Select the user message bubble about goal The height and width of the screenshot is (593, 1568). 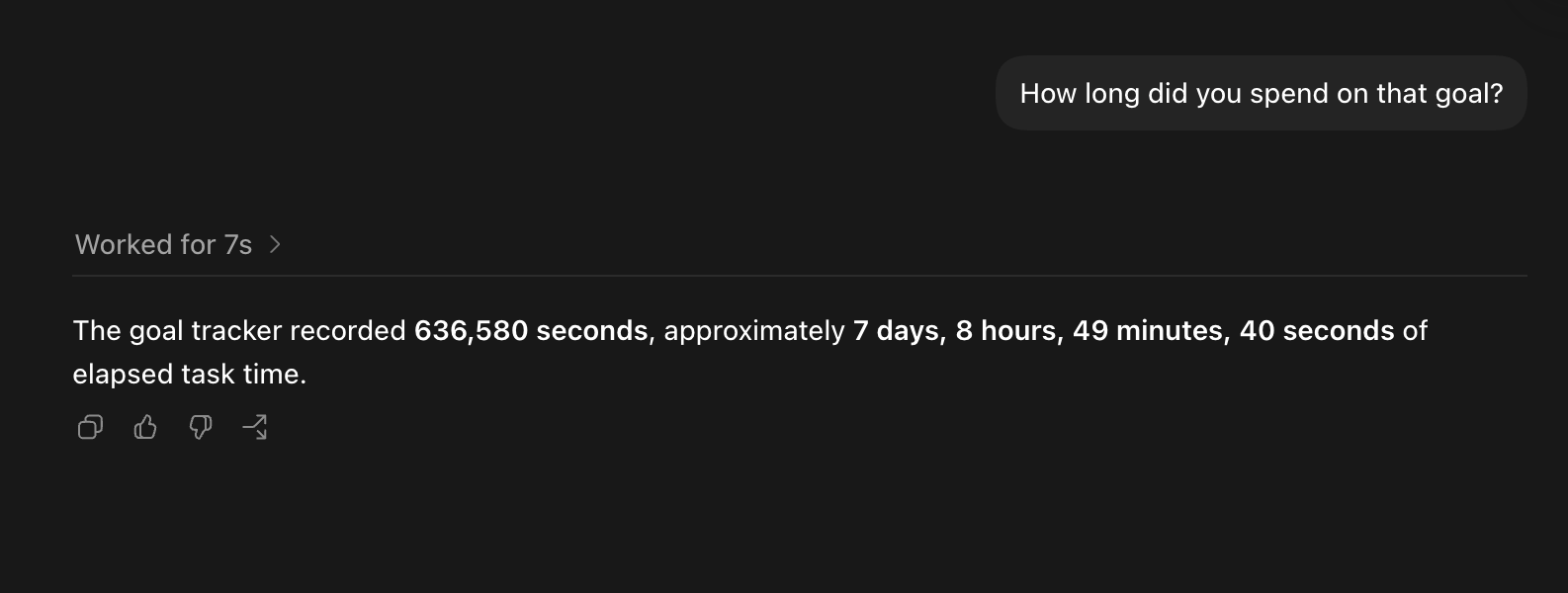coord(1261,93)
